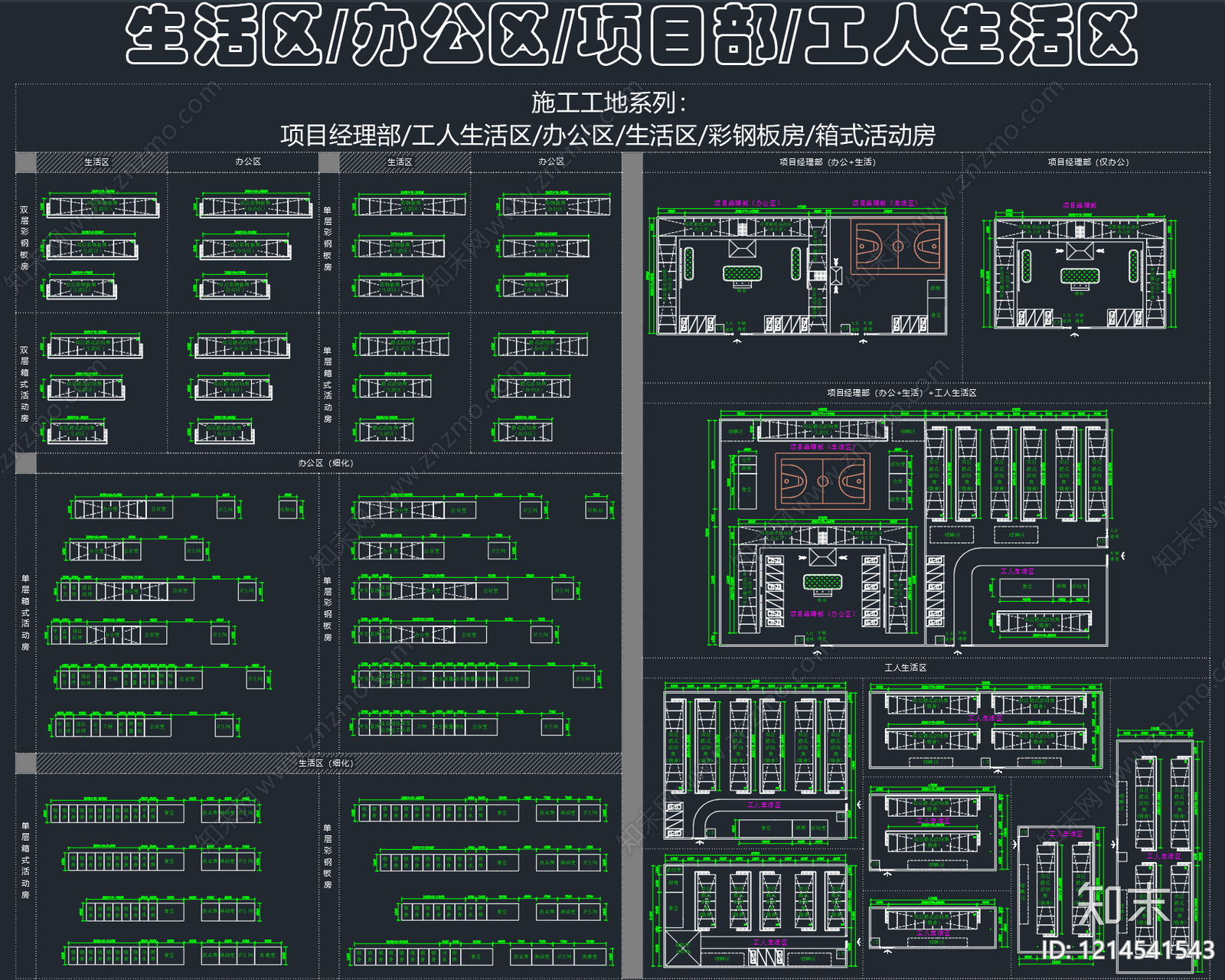1225x980 pixels.
Task: Select the 项目经理部（仅办公） section header
Action: (1087, 162)
